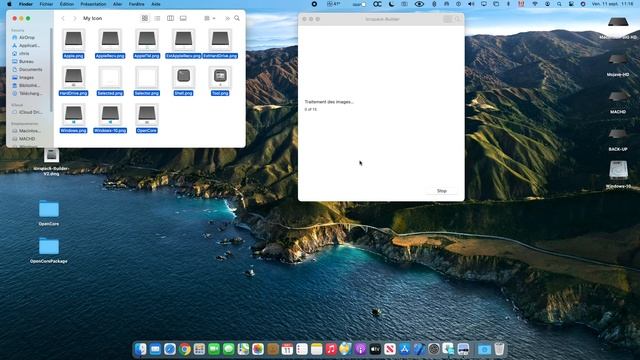Select the Windows-10.png file icon
640x360 pixels.
110,114
